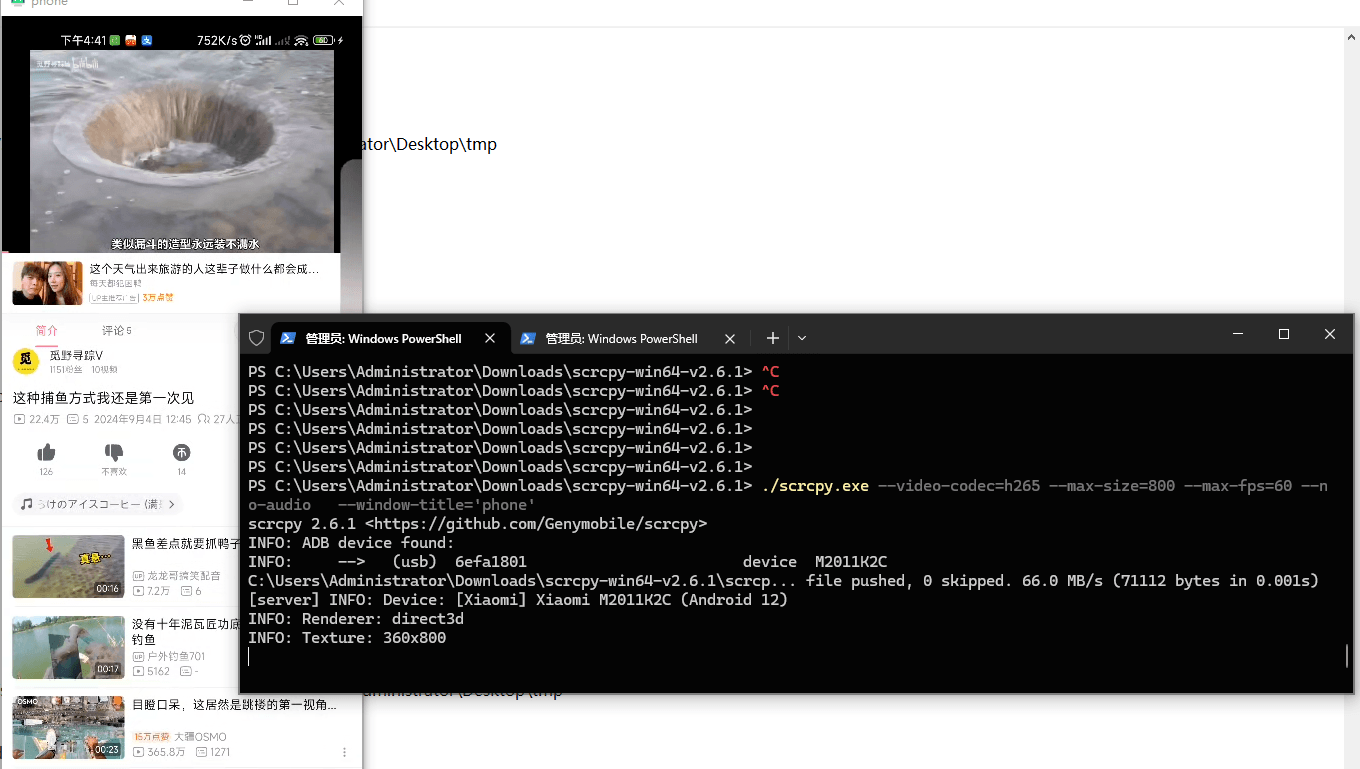
Task: Click the phone status bar battery icon
Action: (323, 40)
